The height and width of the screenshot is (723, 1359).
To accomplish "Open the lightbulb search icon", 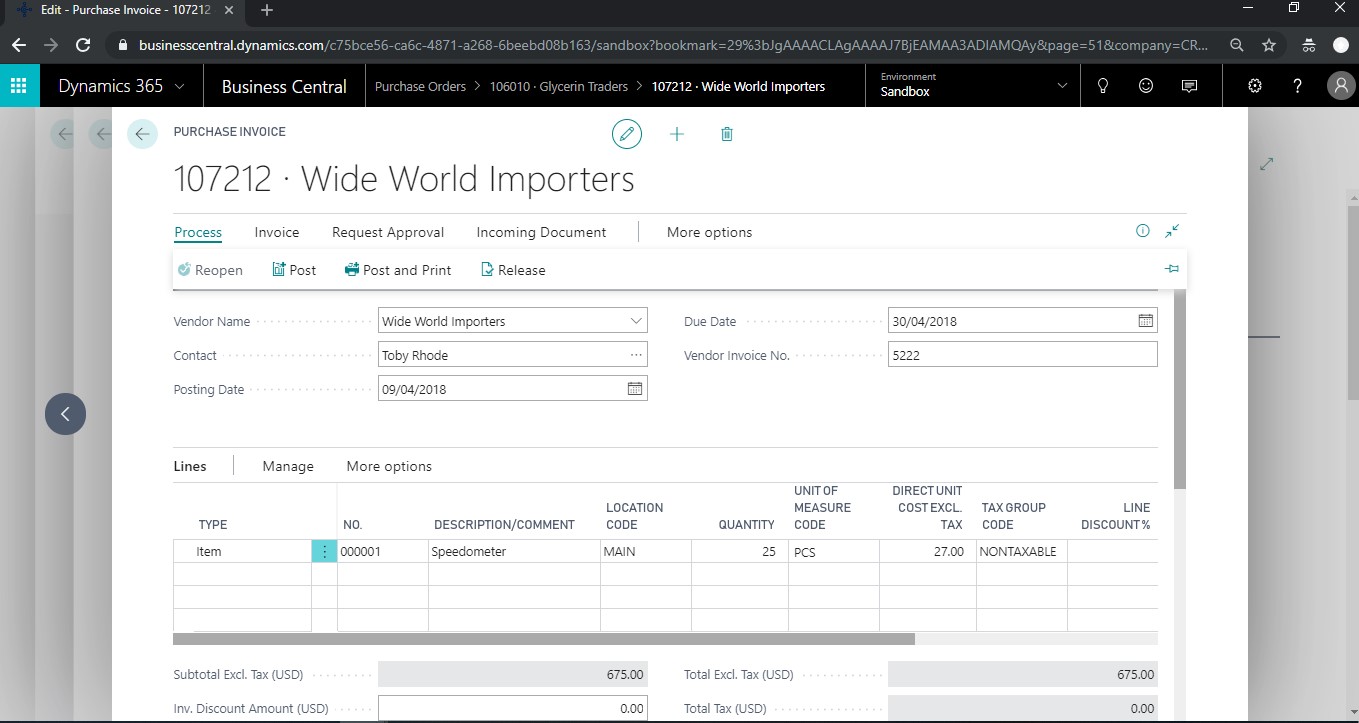I will (1103, 86).
